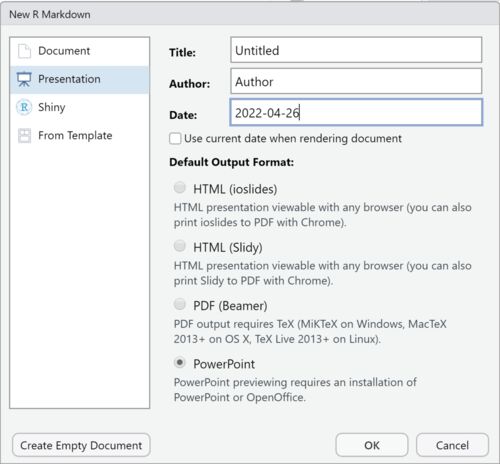Confirm with the OK button
Viewport: 500px width, 464px height.
372,445
